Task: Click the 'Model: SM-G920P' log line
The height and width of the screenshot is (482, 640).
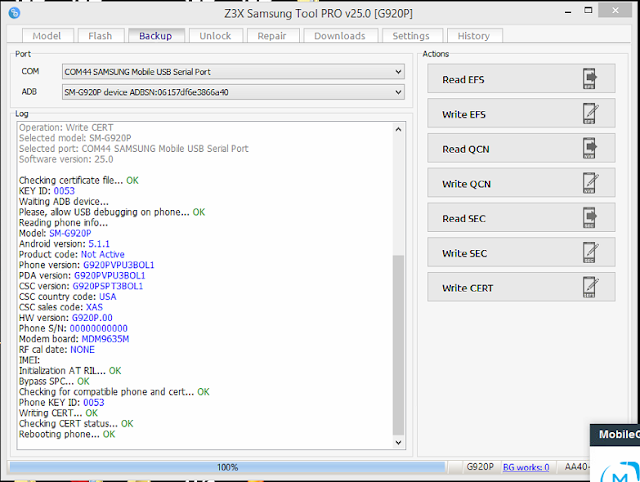Action: (x=55, y=233)
